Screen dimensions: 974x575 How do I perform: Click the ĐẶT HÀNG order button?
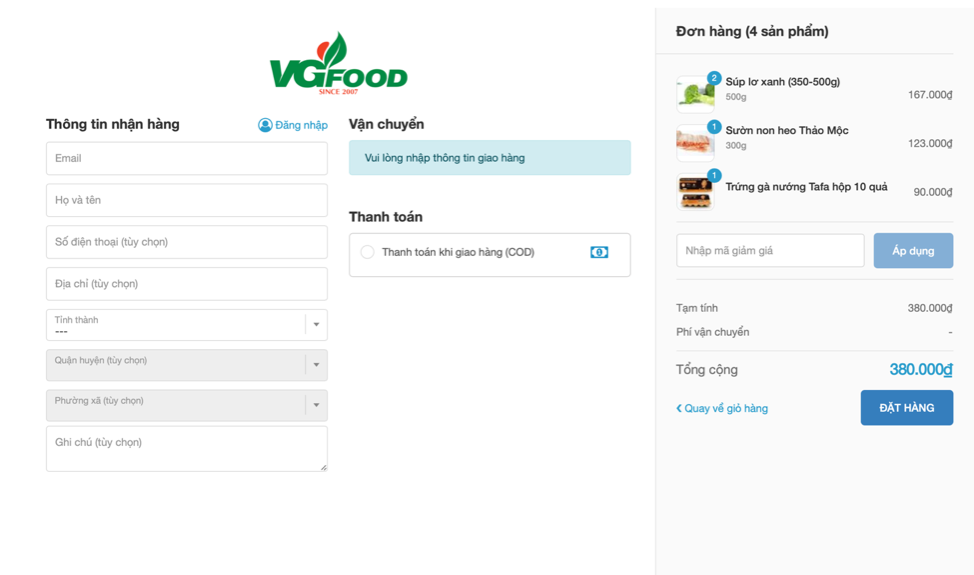click(906, 407)
